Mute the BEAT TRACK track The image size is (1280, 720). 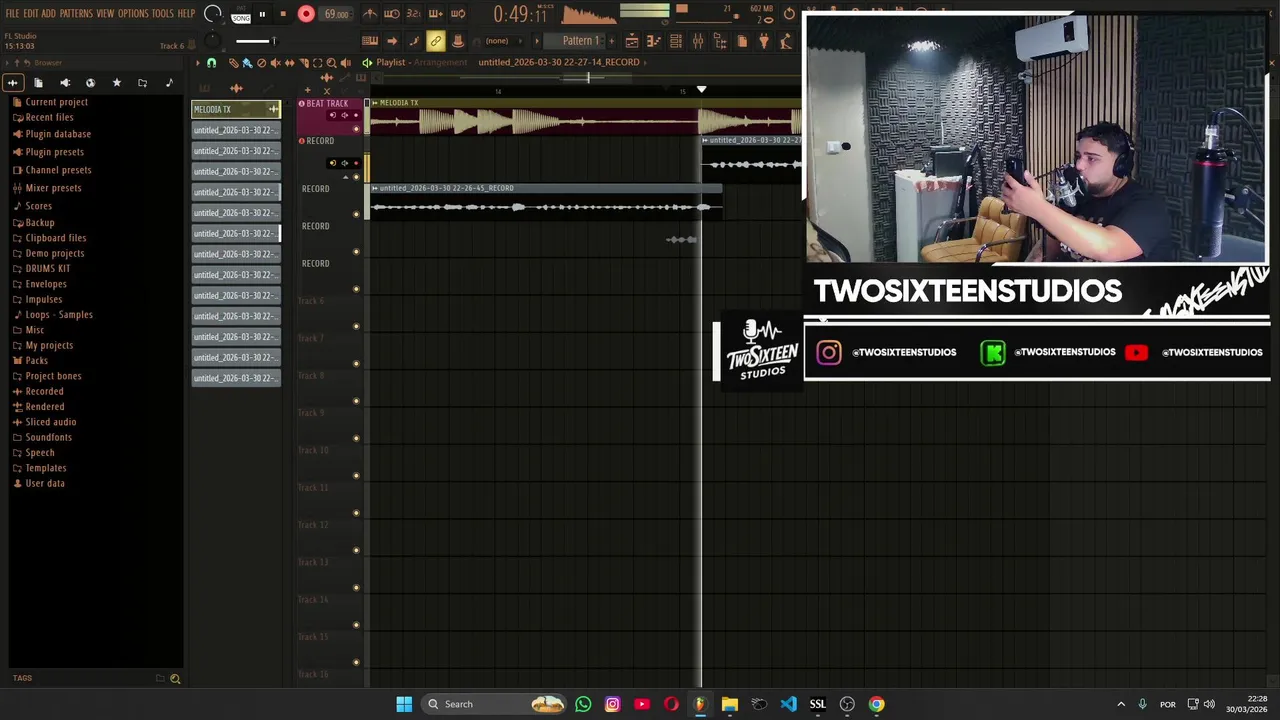(x=356, y=129)
